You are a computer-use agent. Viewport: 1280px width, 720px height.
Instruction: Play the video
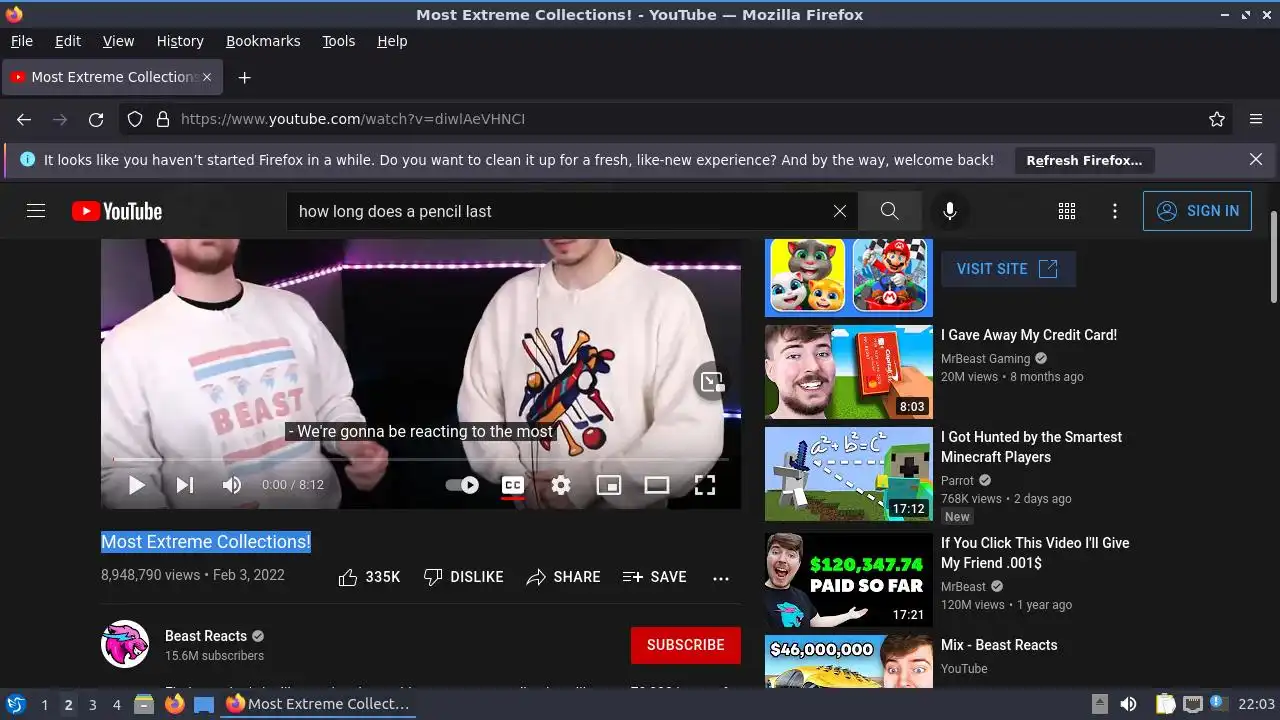click(137, 485)
